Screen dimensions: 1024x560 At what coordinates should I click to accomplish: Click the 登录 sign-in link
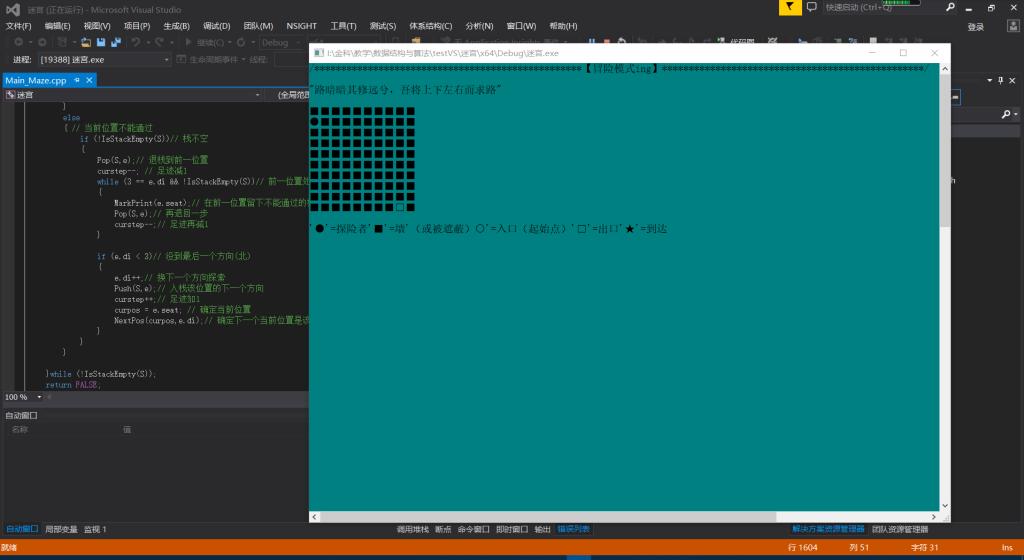tap(975, 27)
